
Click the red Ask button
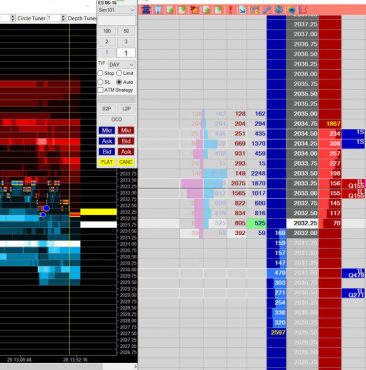pyautogui.click(x=126, y=152)
